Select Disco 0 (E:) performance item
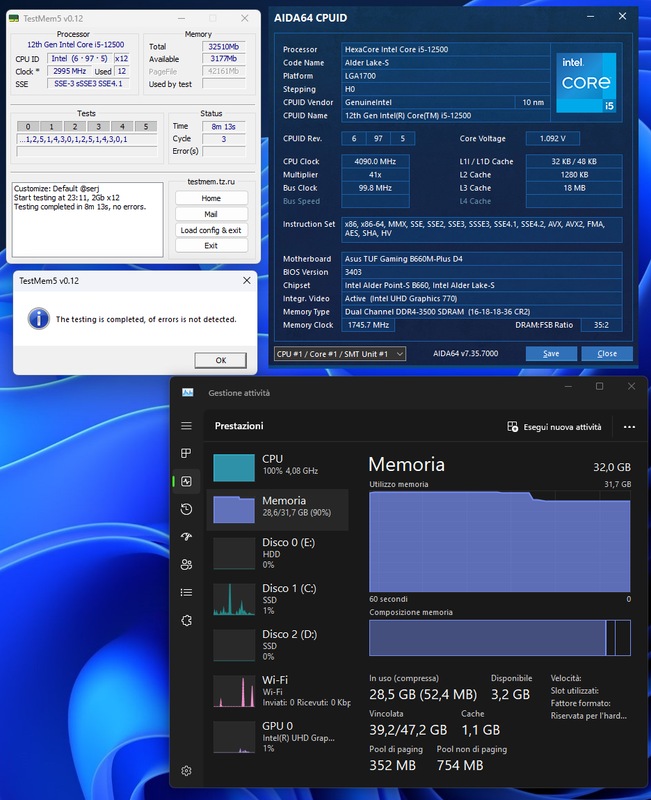651x800 pixels. click(x=278, y=553)
